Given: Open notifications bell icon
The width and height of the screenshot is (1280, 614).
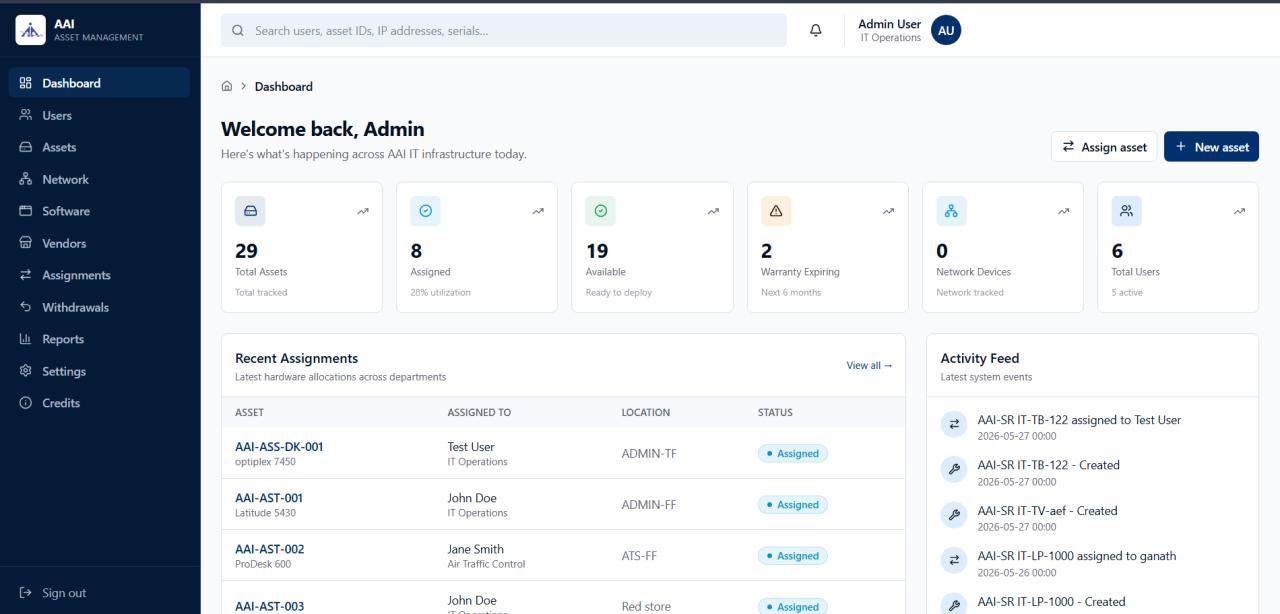Looking at the screenshot, I should tap(816, 30).
